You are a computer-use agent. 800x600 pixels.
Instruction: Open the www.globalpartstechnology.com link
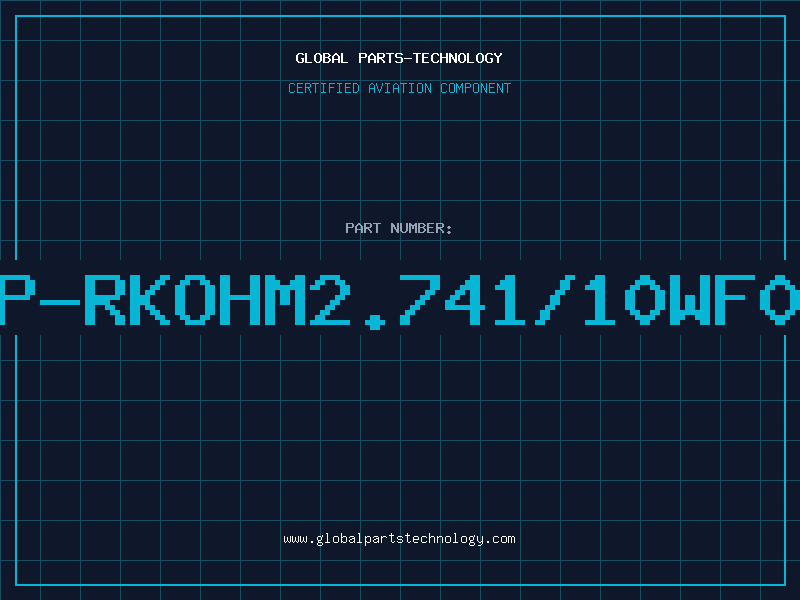(x=399, y=539)
